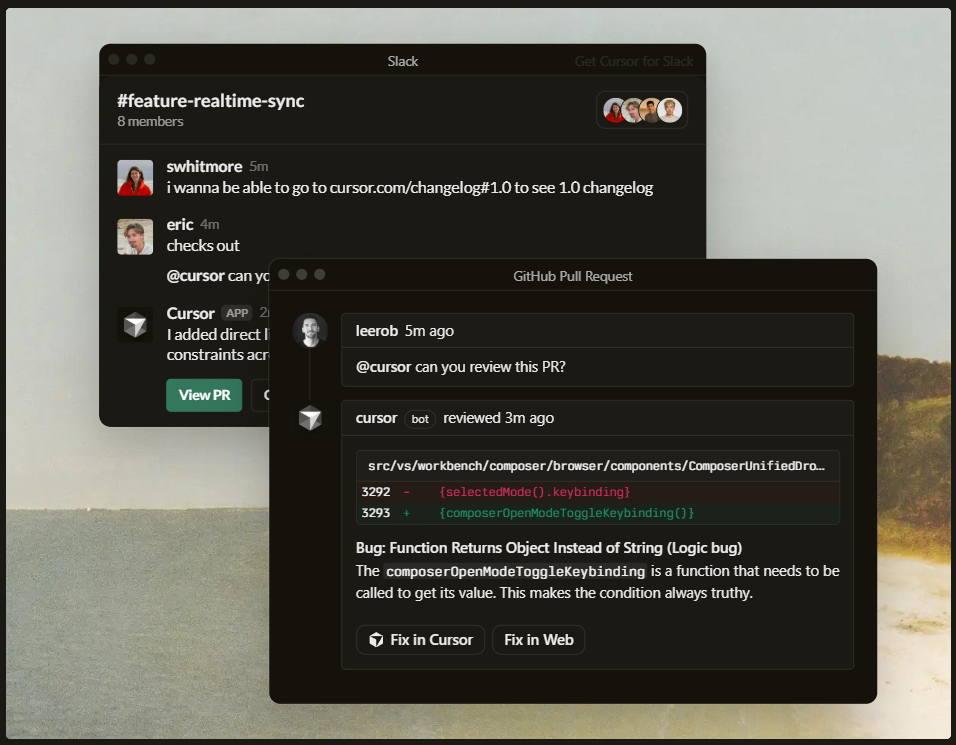Viewport: 956px width, 745px height.
Task: Click the @cursor mention in leerob's comment
Action: pos(383,367)
